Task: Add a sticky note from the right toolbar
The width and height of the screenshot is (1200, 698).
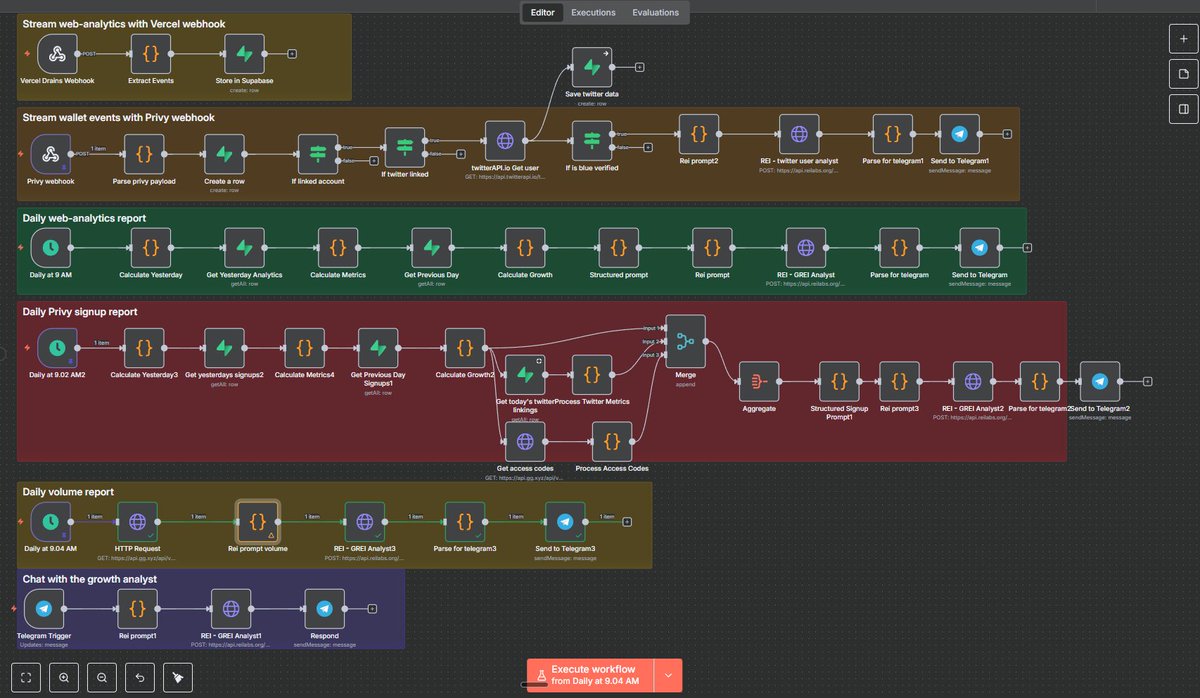Action: [x=1182, y=73]
